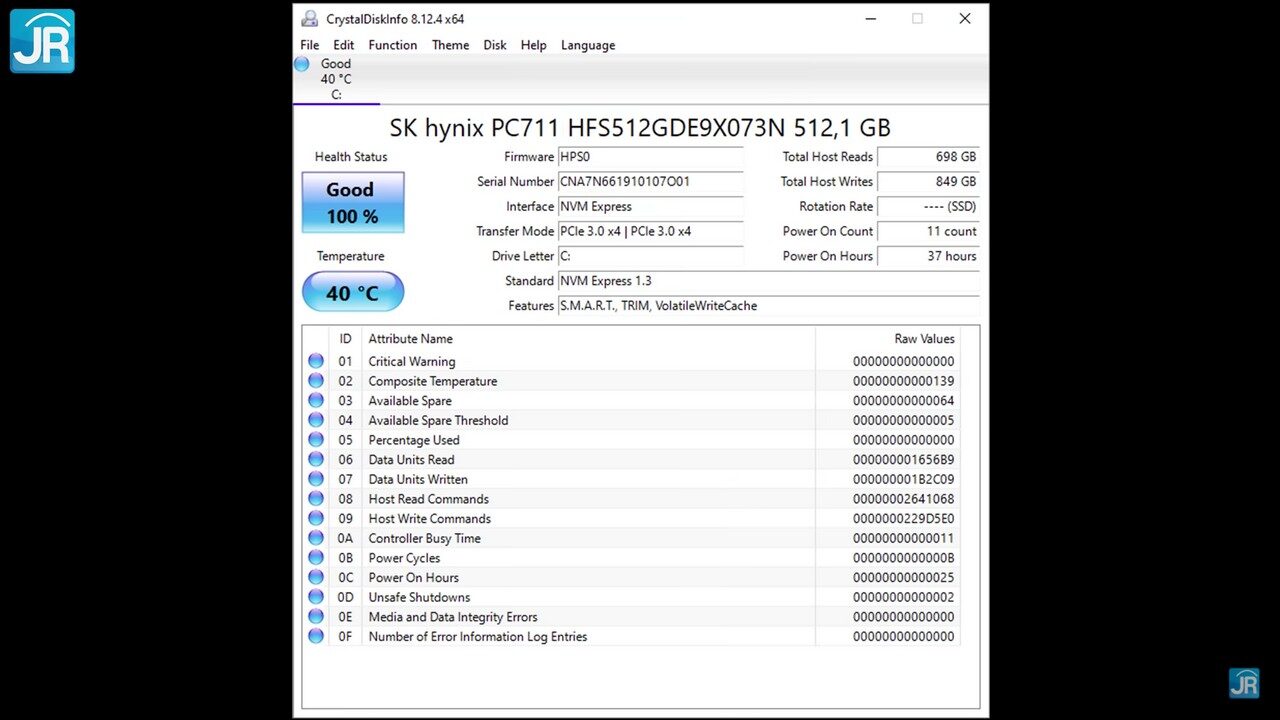The width and height of the screenshot is (1280, 720).
Task: Select the C: drive status tab showing Good 40°C
Action: [x=335, y=78]
